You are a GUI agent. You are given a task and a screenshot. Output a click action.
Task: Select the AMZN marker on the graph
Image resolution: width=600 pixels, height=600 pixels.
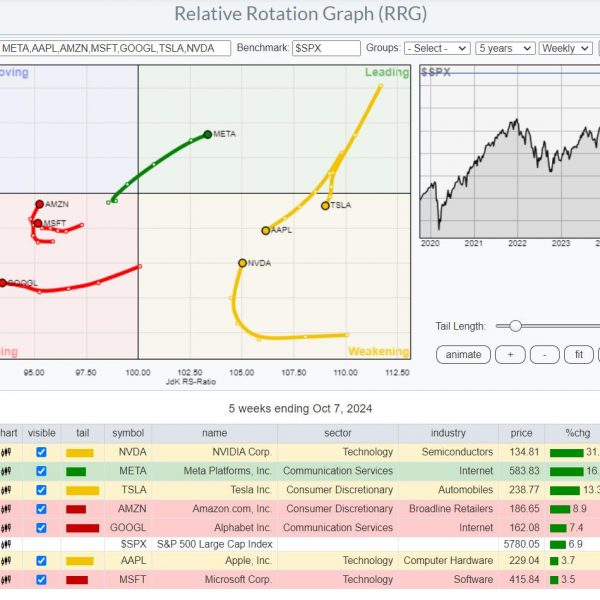39,204
